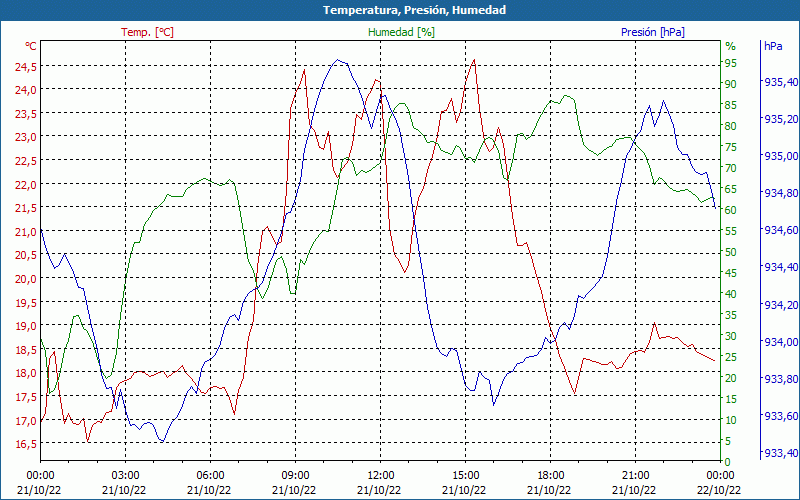Click the 21,0 temperature axis value
Viewport: 800px width, 500px height.
(26, 232)
